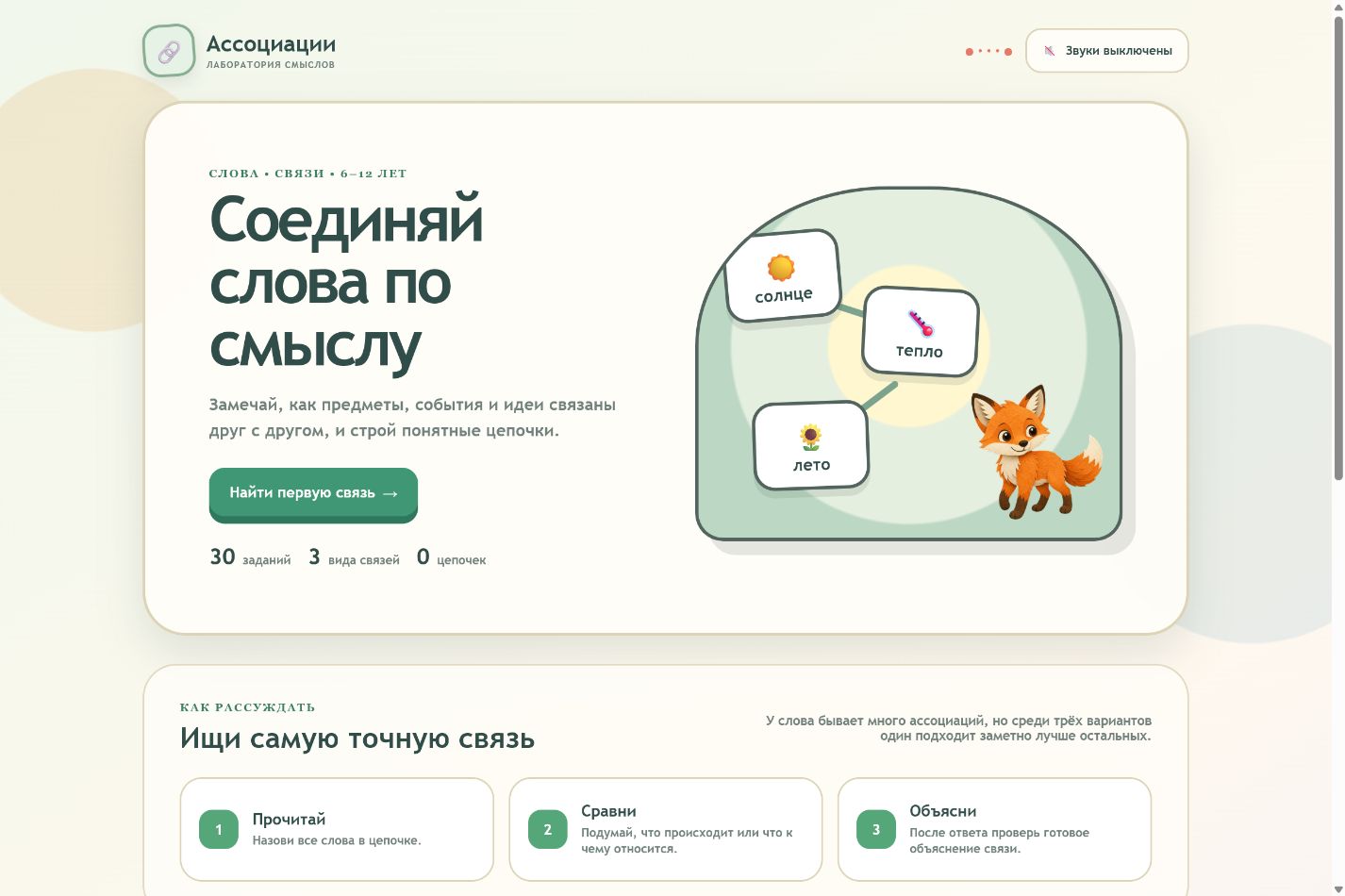The image size is (1345, 896).
Task: Click the «Ищи самую точную связь» heading
Action: 357,738
